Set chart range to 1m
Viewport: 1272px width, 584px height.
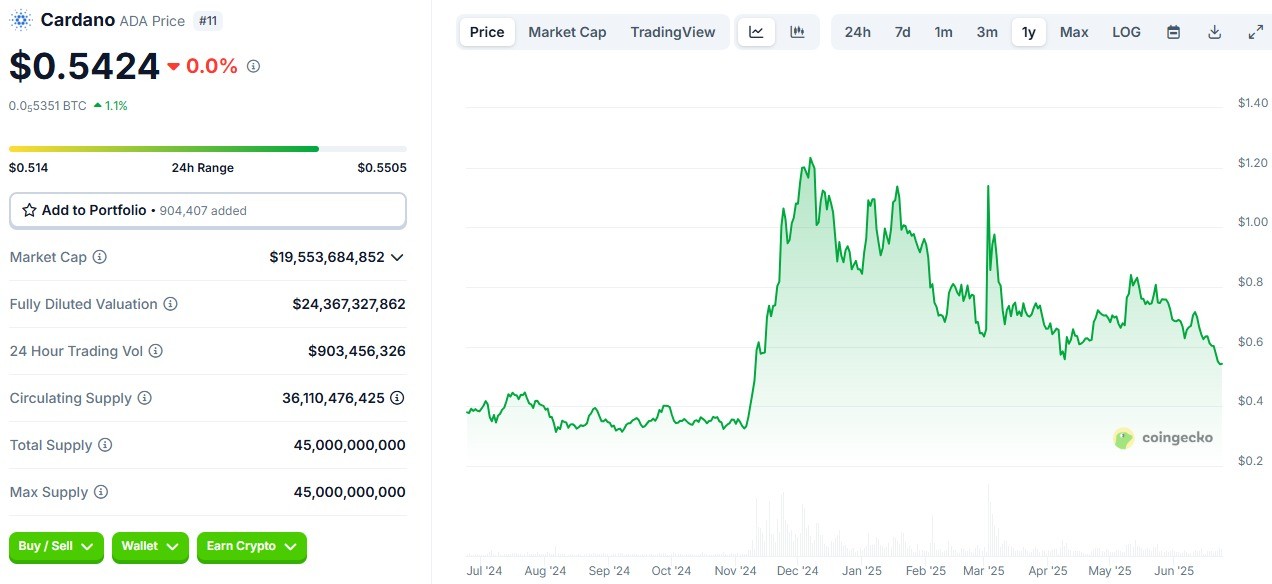click(943, 32)
